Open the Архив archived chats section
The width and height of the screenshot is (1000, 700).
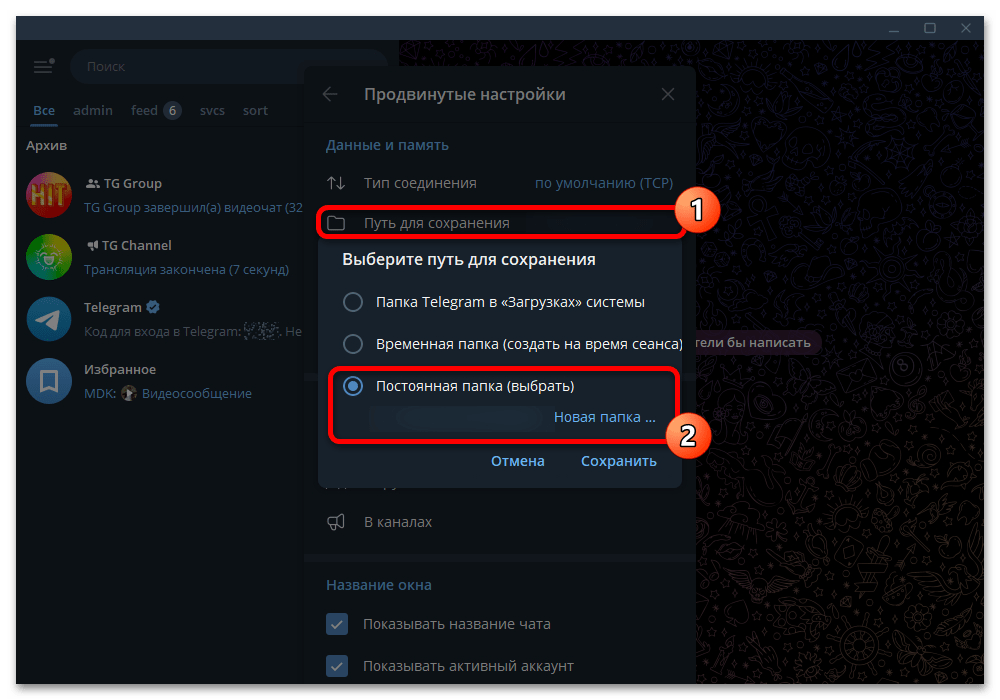(x=47, y=145)
